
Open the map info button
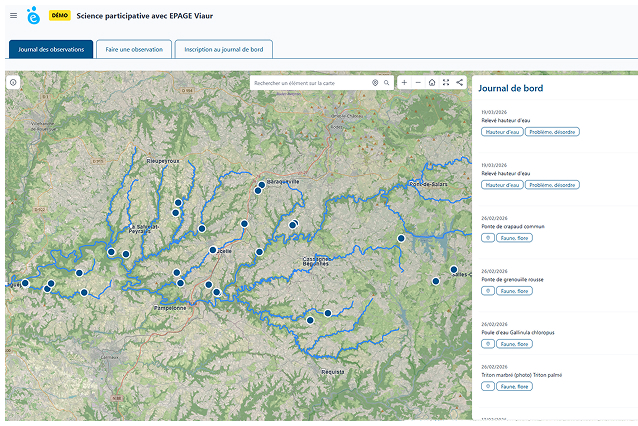coord(13,83)
